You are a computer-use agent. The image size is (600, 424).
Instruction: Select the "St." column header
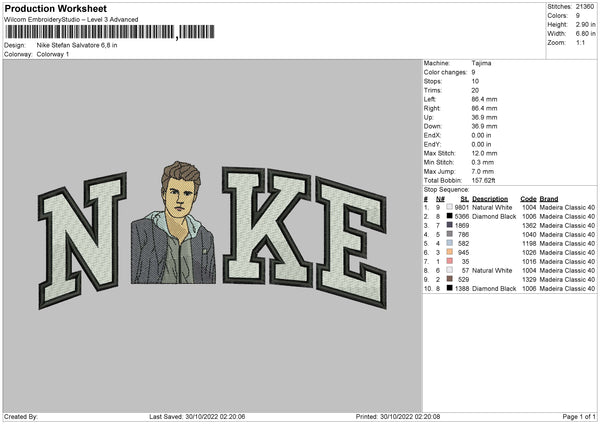tap(465, 199)
